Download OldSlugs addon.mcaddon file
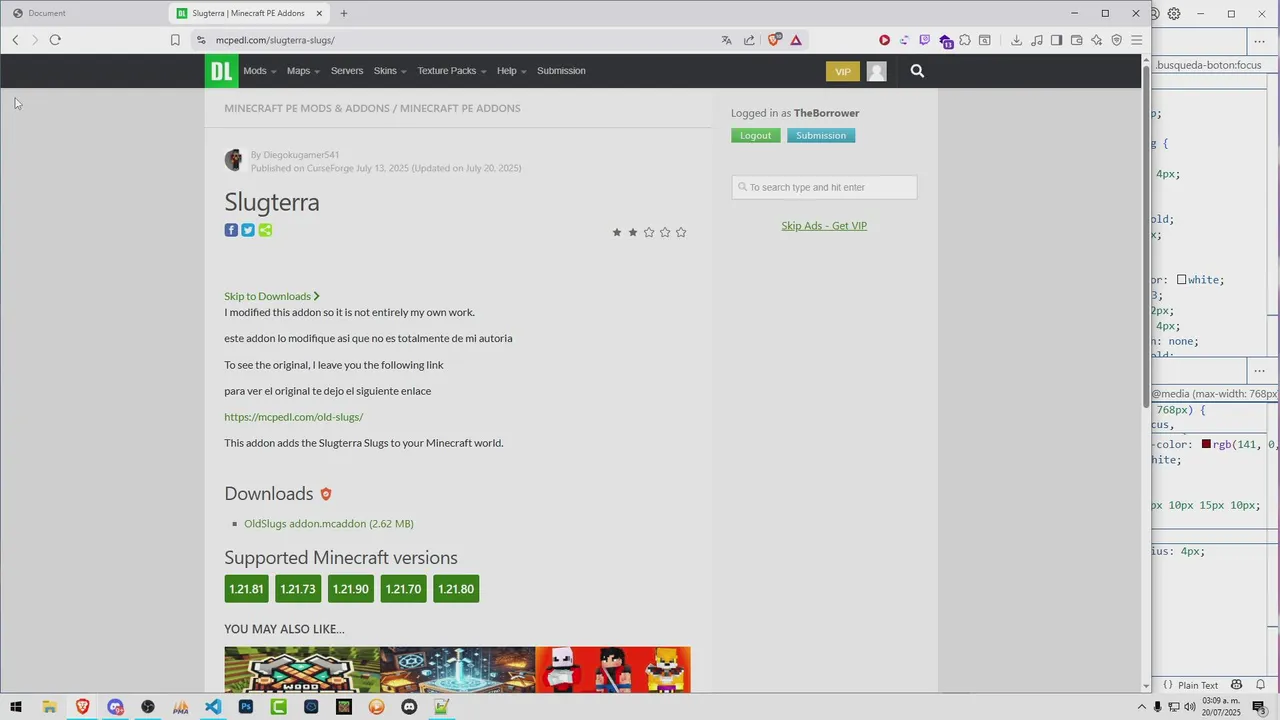The width and height of the screenshot is (1280, 720). coord(329,523)
